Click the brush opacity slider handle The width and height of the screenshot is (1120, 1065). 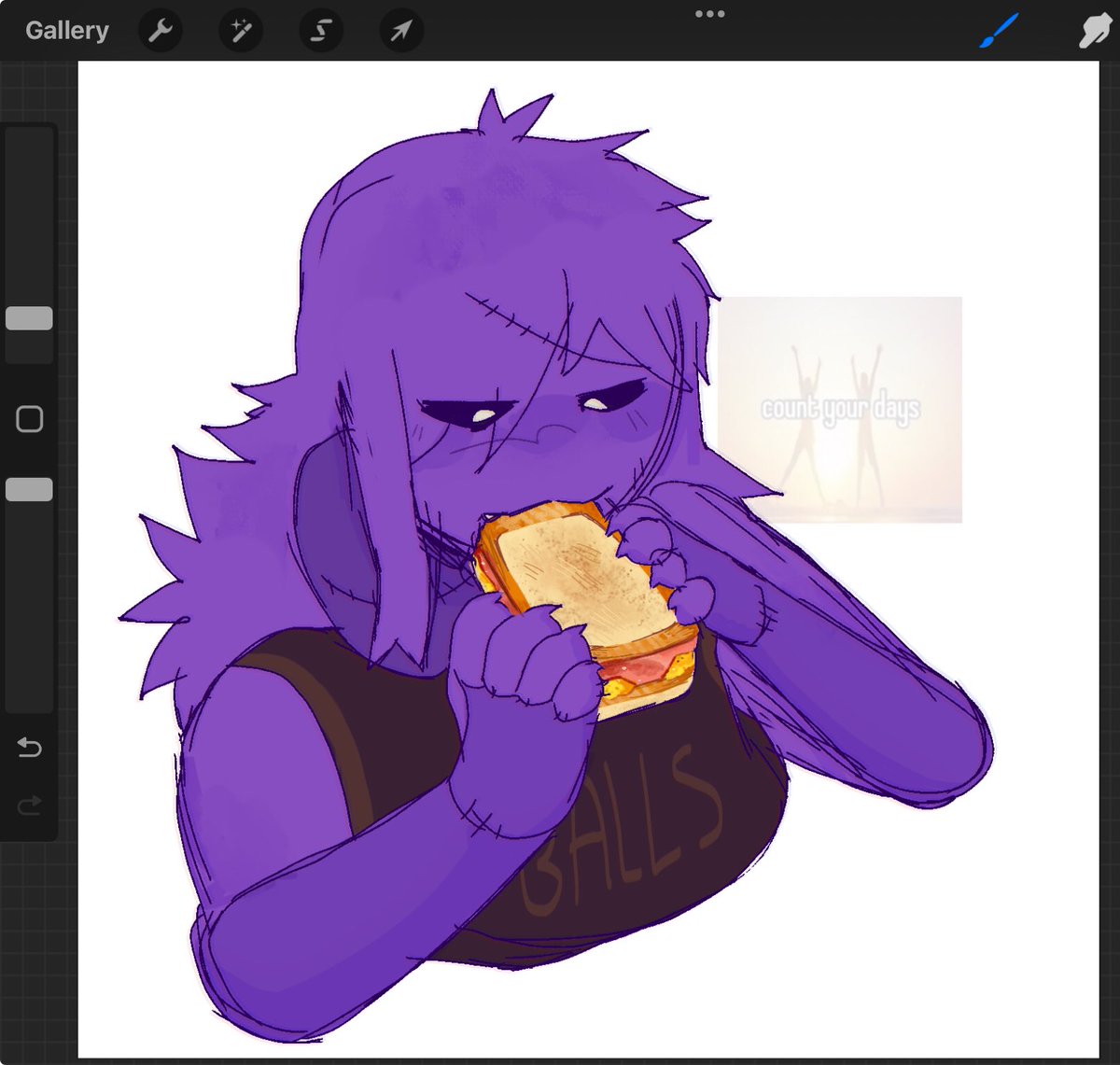(x=29, y=490)
